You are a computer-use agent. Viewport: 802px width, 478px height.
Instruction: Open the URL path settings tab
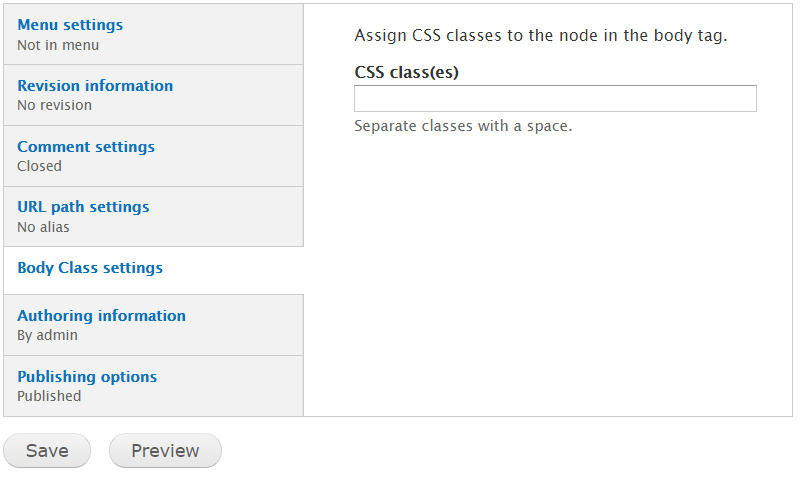click(83, 207)
